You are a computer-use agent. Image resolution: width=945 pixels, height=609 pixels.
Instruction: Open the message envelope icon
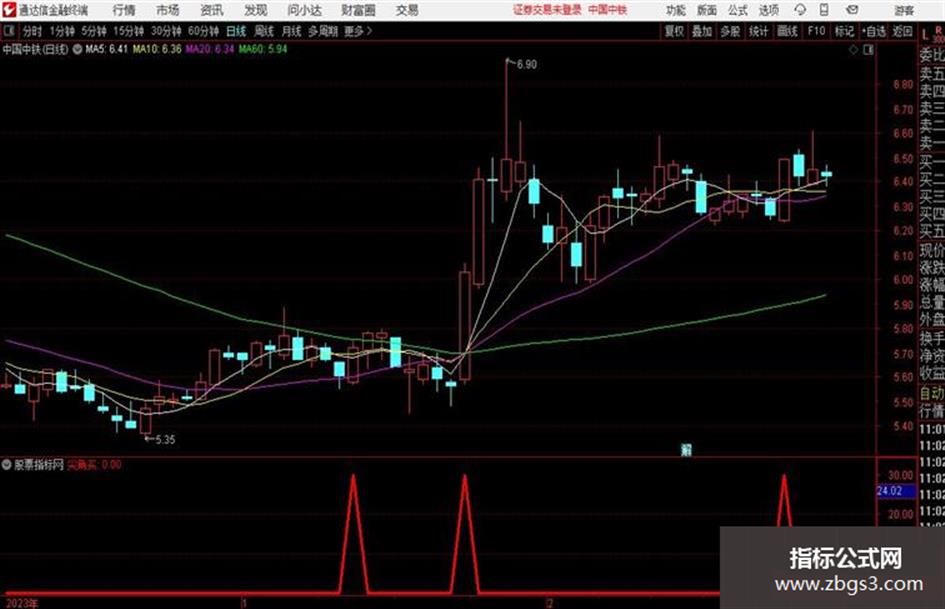[852, 10]
